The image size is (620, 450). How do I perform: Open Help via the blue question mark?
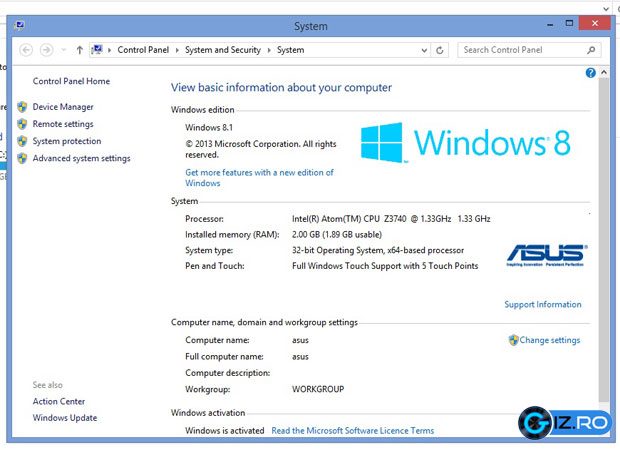coord(590,73)
